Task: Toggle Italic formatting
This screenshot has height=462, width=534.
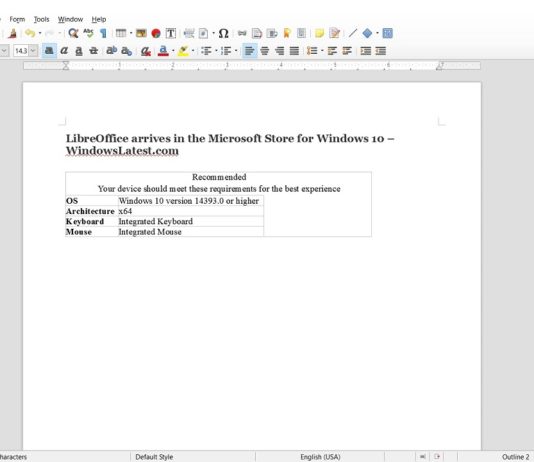Action: coord(64,51)
